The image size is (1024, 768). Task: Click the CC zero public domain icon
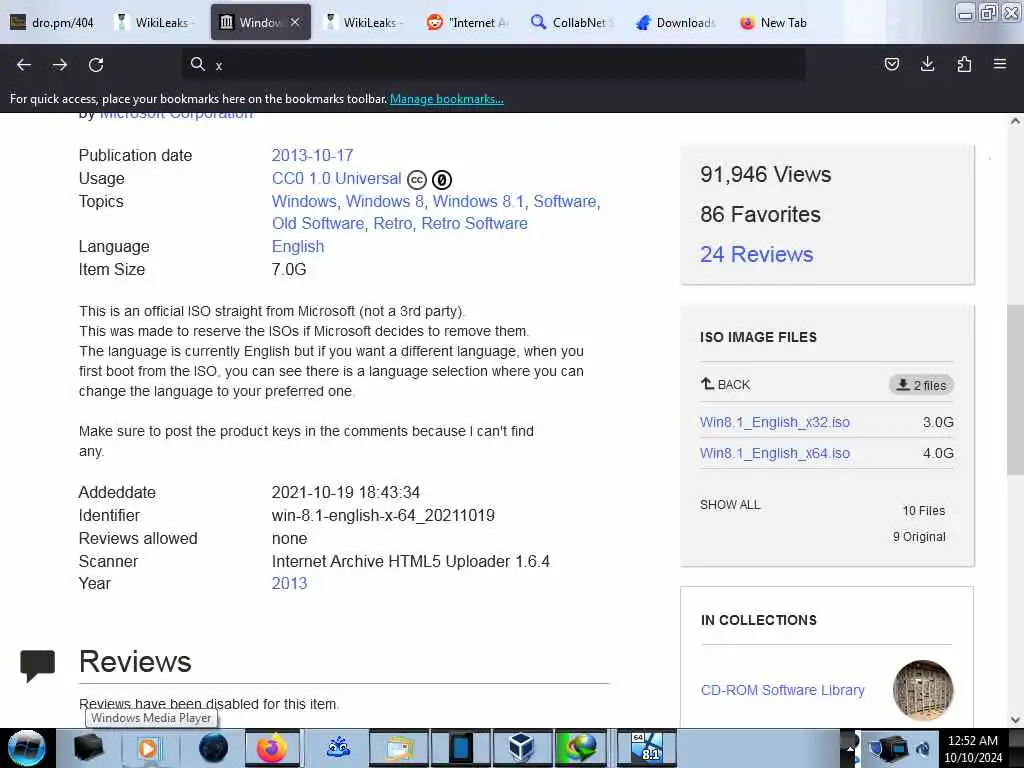tap(441, 180)
